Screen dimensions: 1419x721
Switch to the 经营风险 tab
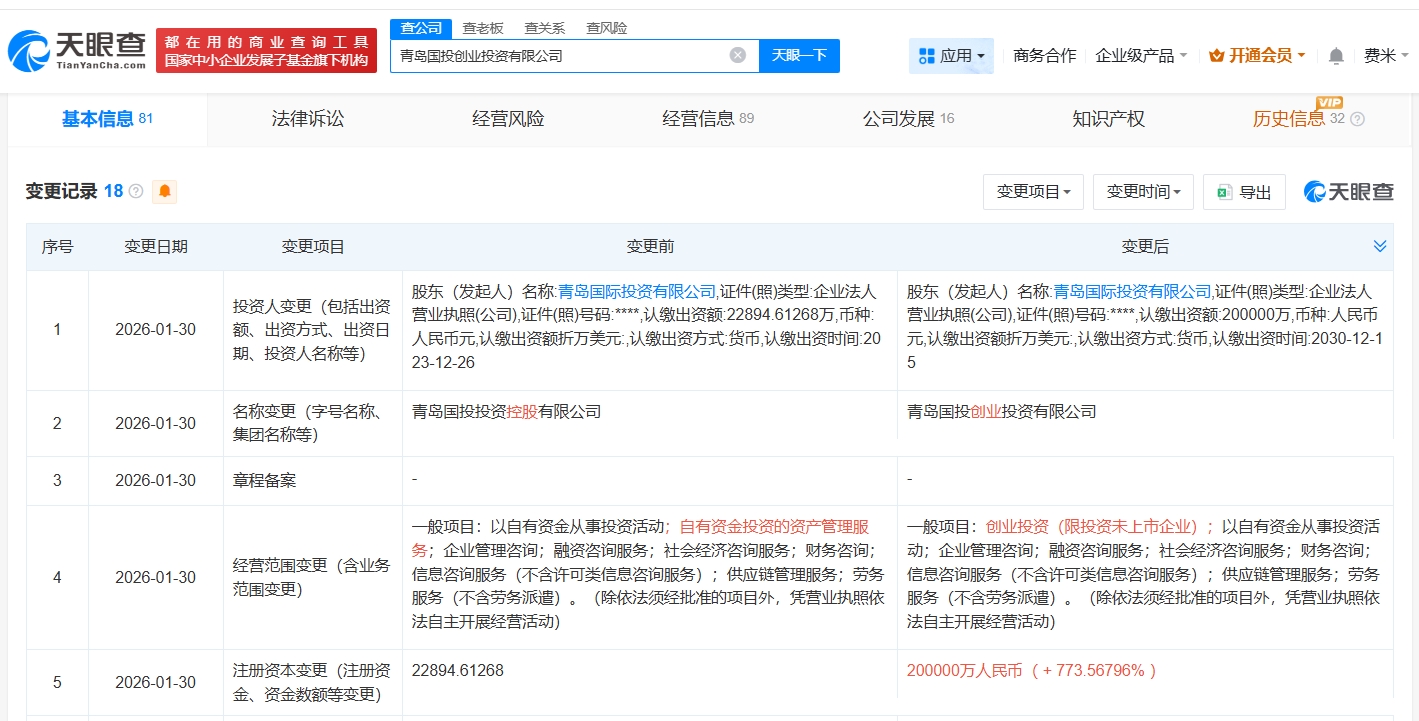pos(508,119)
